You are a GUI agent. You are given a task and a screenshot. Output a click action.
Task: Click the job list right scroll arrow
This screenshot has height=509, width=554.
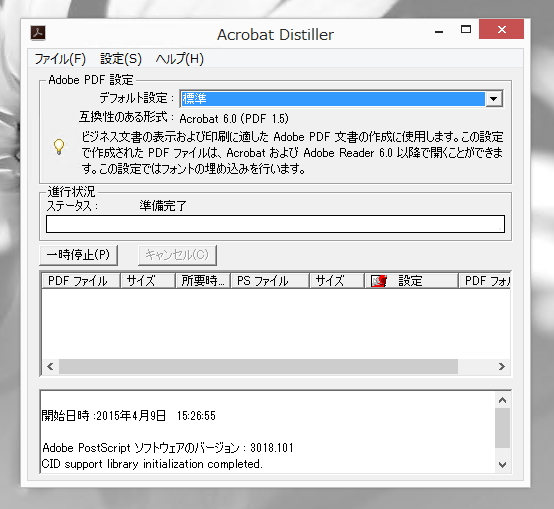(501, 366)
